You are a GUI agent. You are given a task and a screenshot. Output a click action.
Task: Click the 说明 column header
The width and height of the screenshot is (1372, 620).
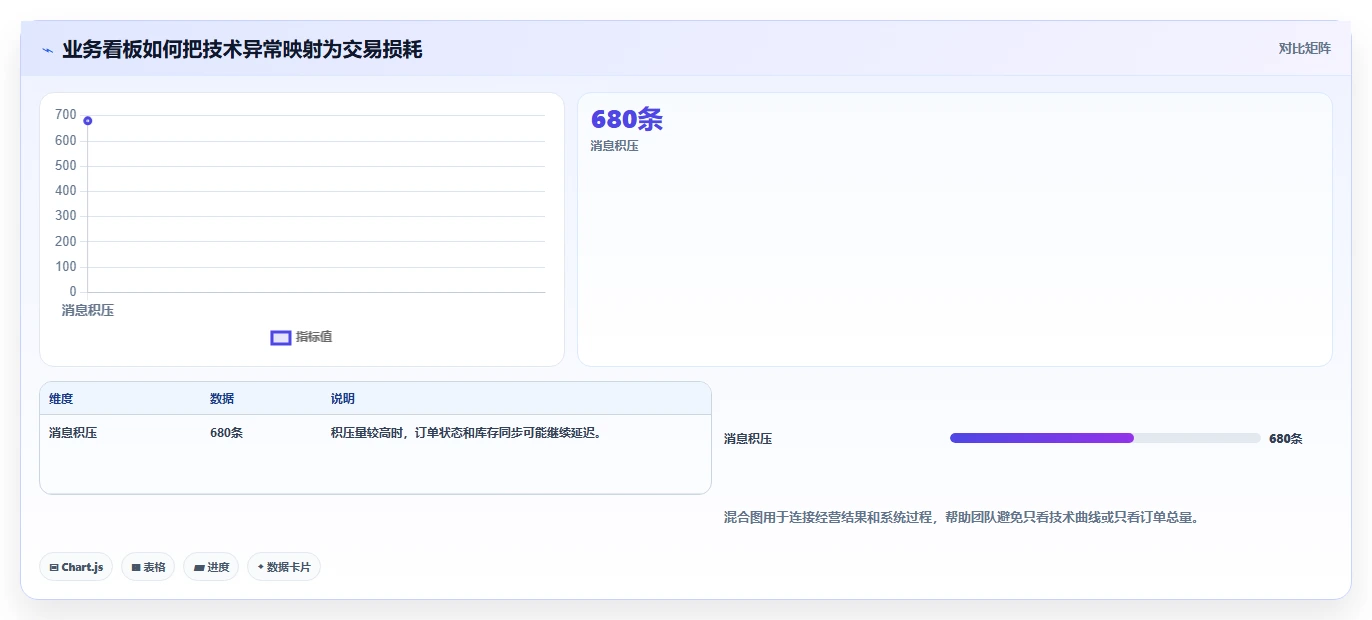pos(343,399)
